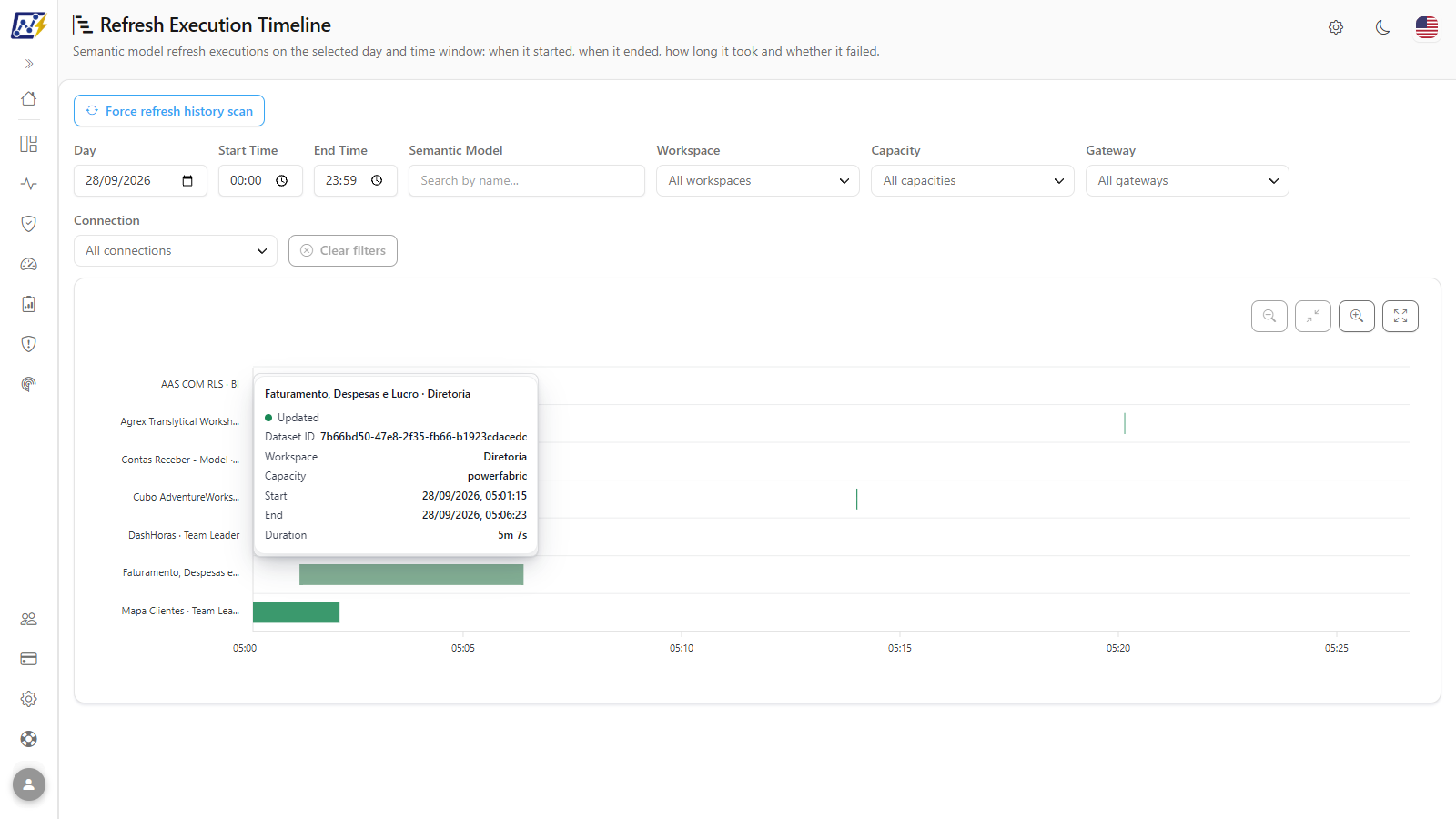Viewport: 1456px width, 819px height.
Task: Click the Contas Receber row label
Action: 180,460
